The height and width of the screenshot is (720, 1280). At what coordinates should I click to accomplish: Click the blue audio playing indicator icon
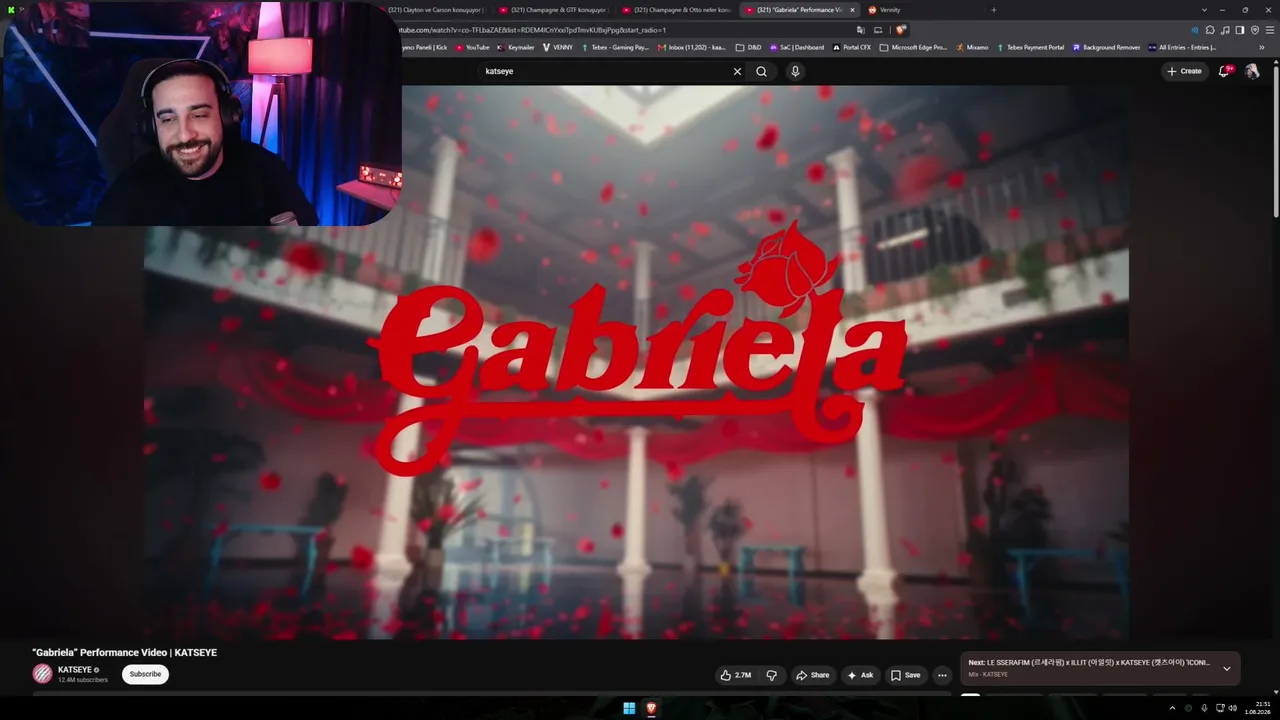[1194, 30]
